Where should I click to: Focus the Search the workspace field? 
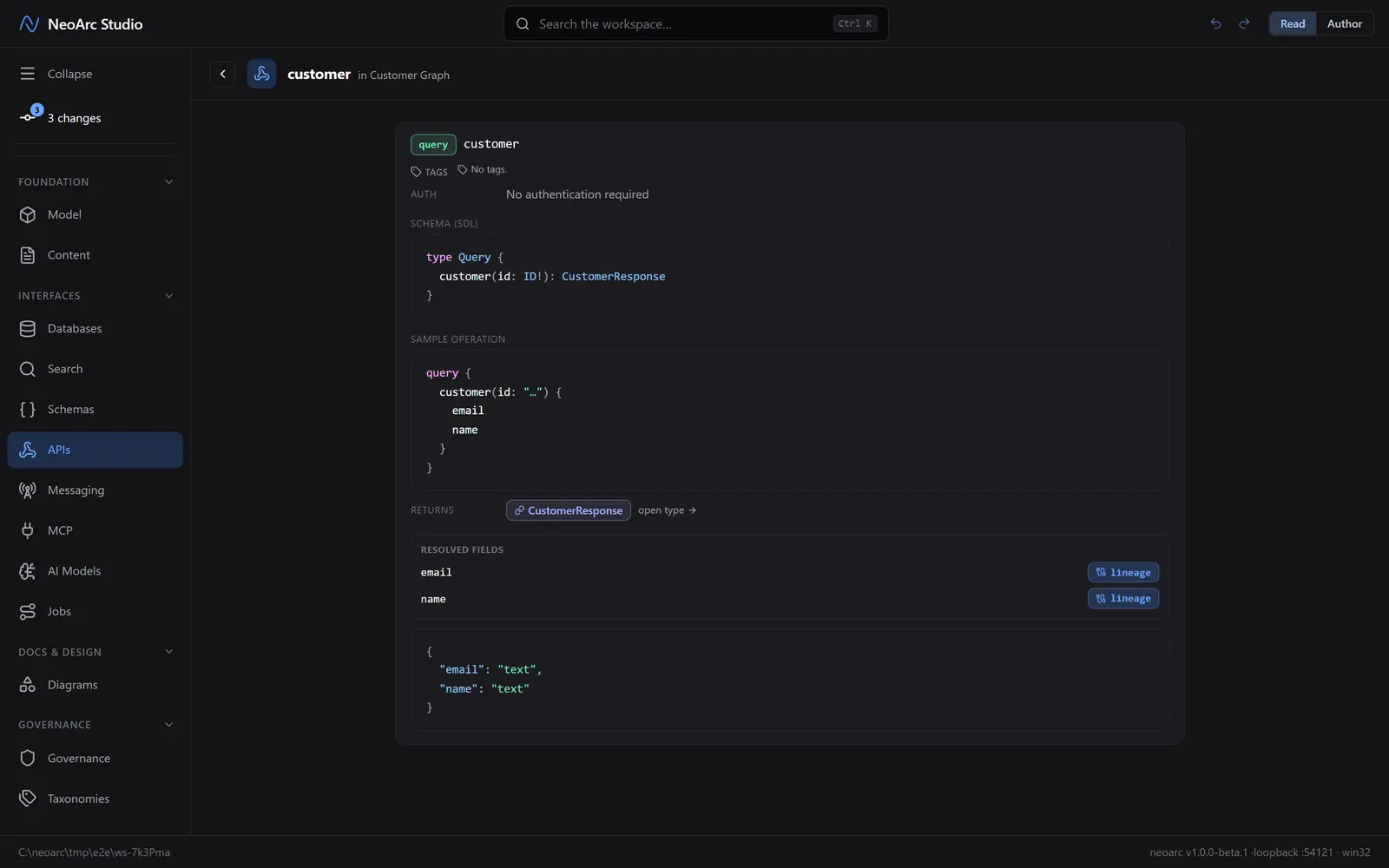coord(695,23)
